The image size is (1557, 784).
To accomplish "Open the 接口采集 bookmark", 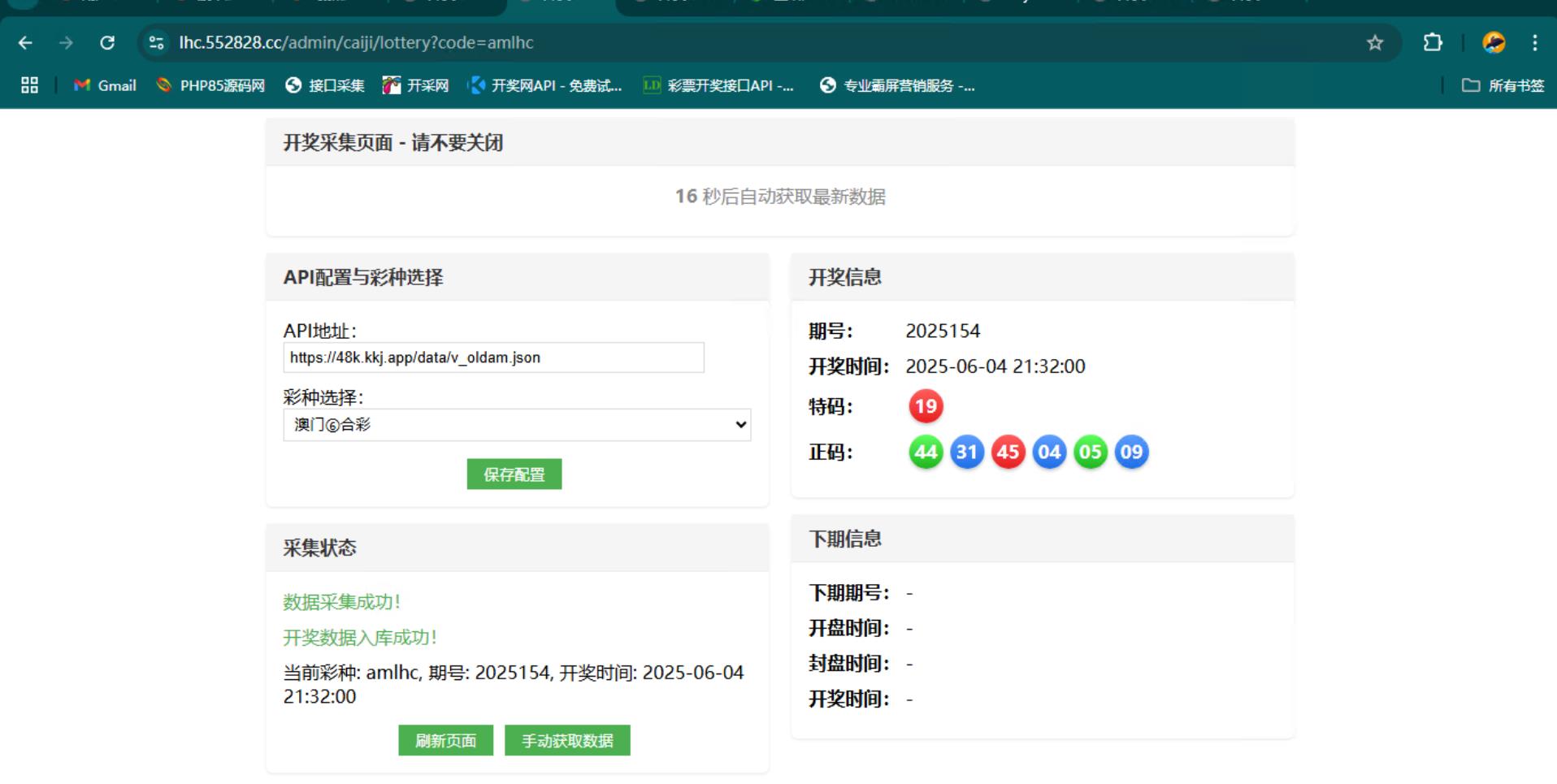I will [x=325, y=85].
